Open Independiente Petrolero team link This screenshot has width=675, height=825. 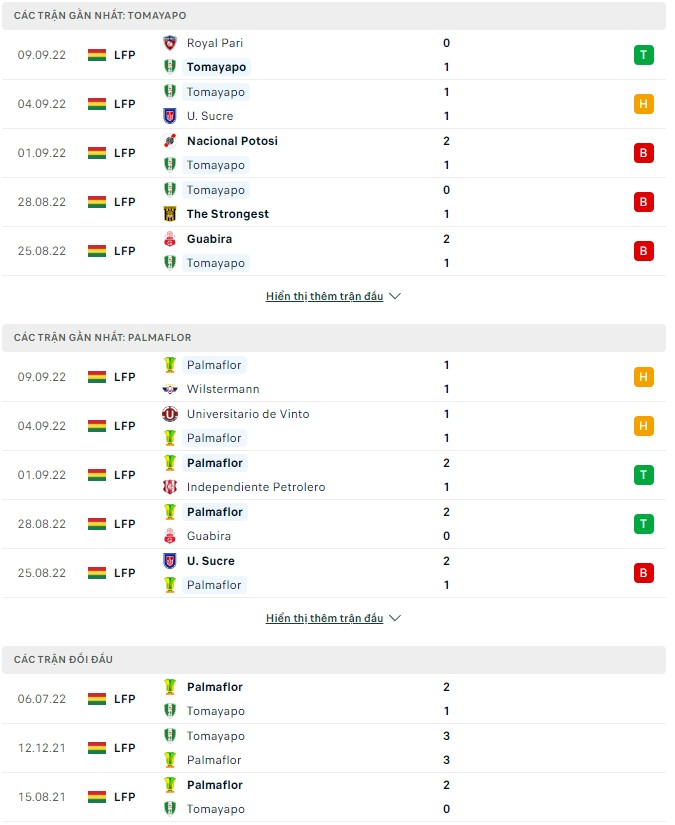[256, 487]
